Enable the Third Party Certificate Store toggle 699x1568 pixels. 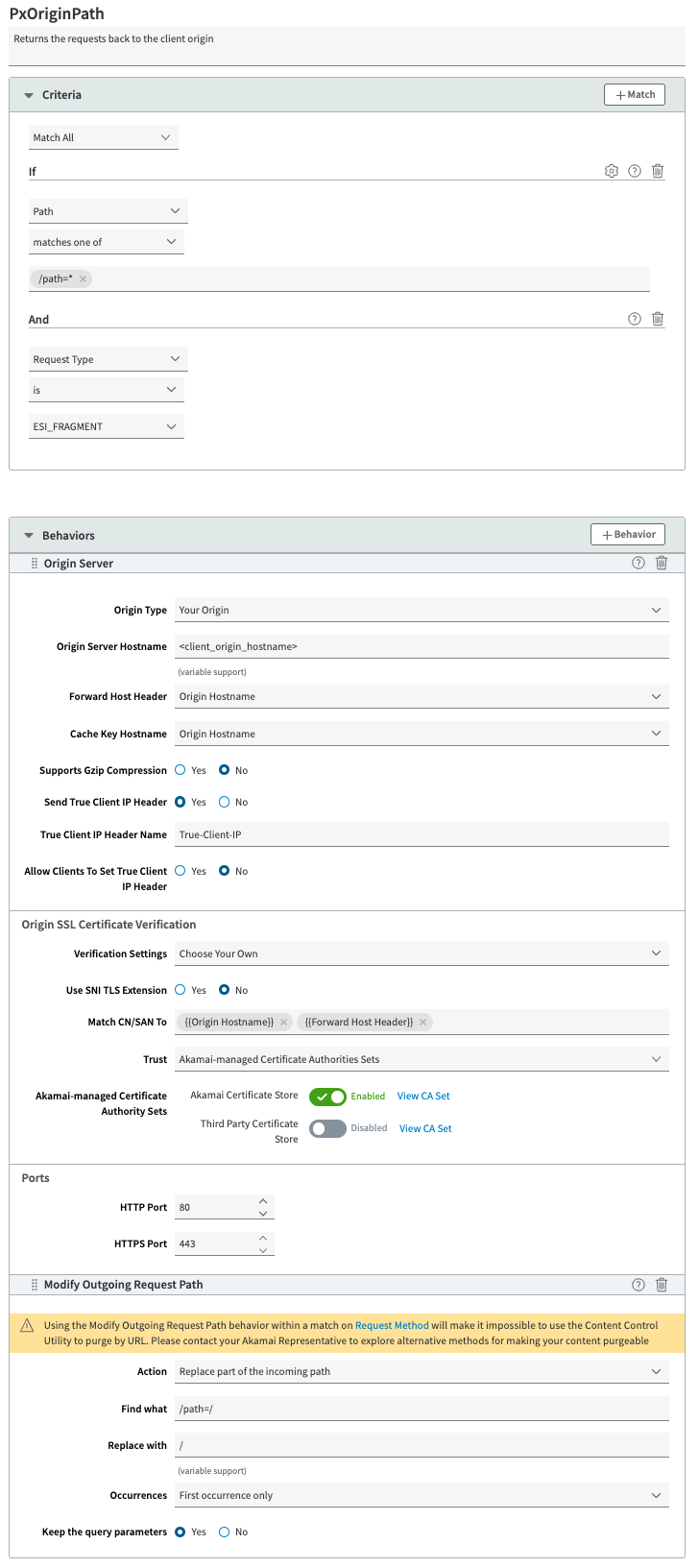pos(327,1129)
